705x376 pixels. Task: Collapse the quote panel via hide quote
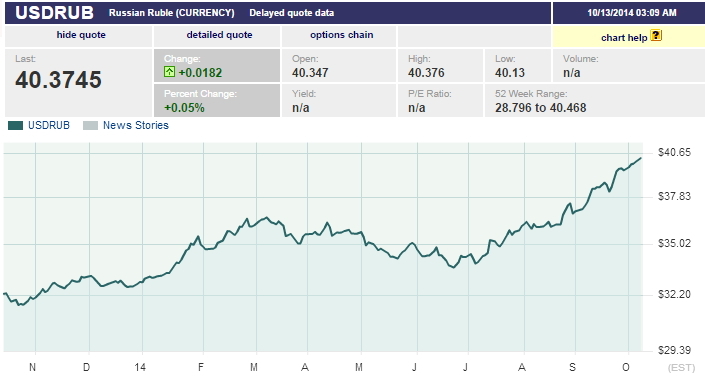pyautogui.click(x=81, y=35)
